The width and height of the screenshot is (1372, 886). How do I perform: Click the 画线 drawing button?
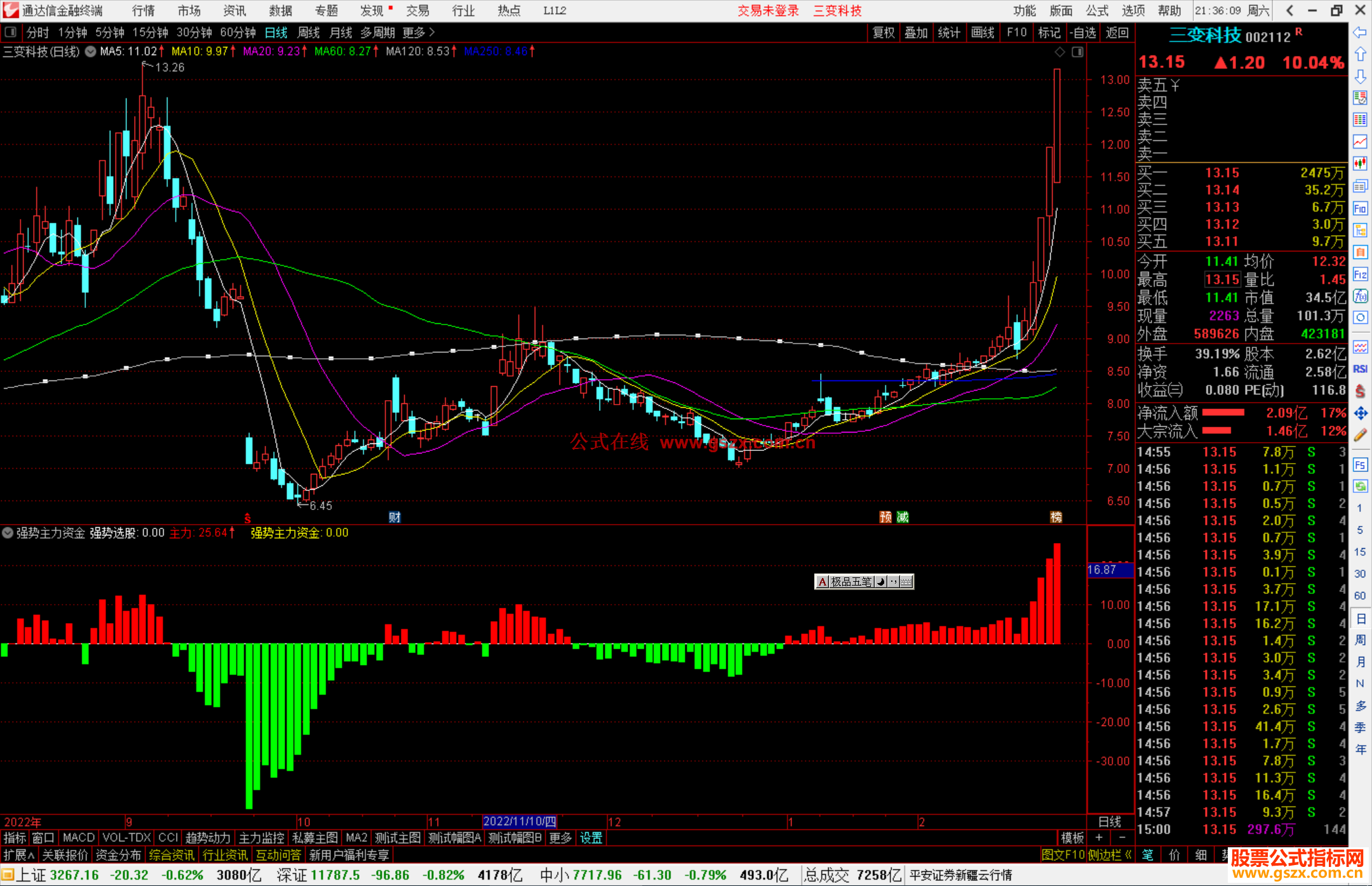982,32
